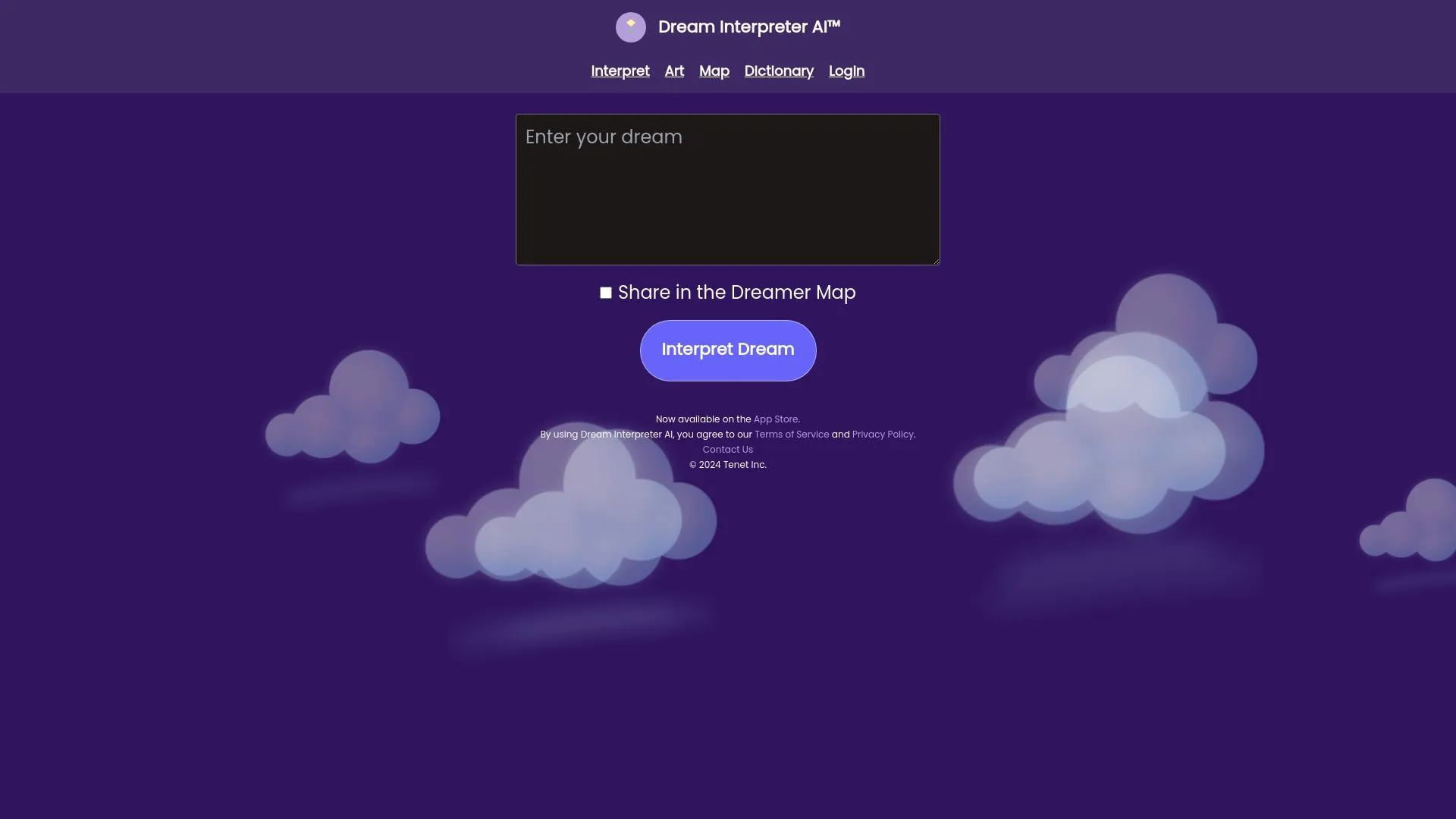Open the Interpret page

tap(620, 71)
